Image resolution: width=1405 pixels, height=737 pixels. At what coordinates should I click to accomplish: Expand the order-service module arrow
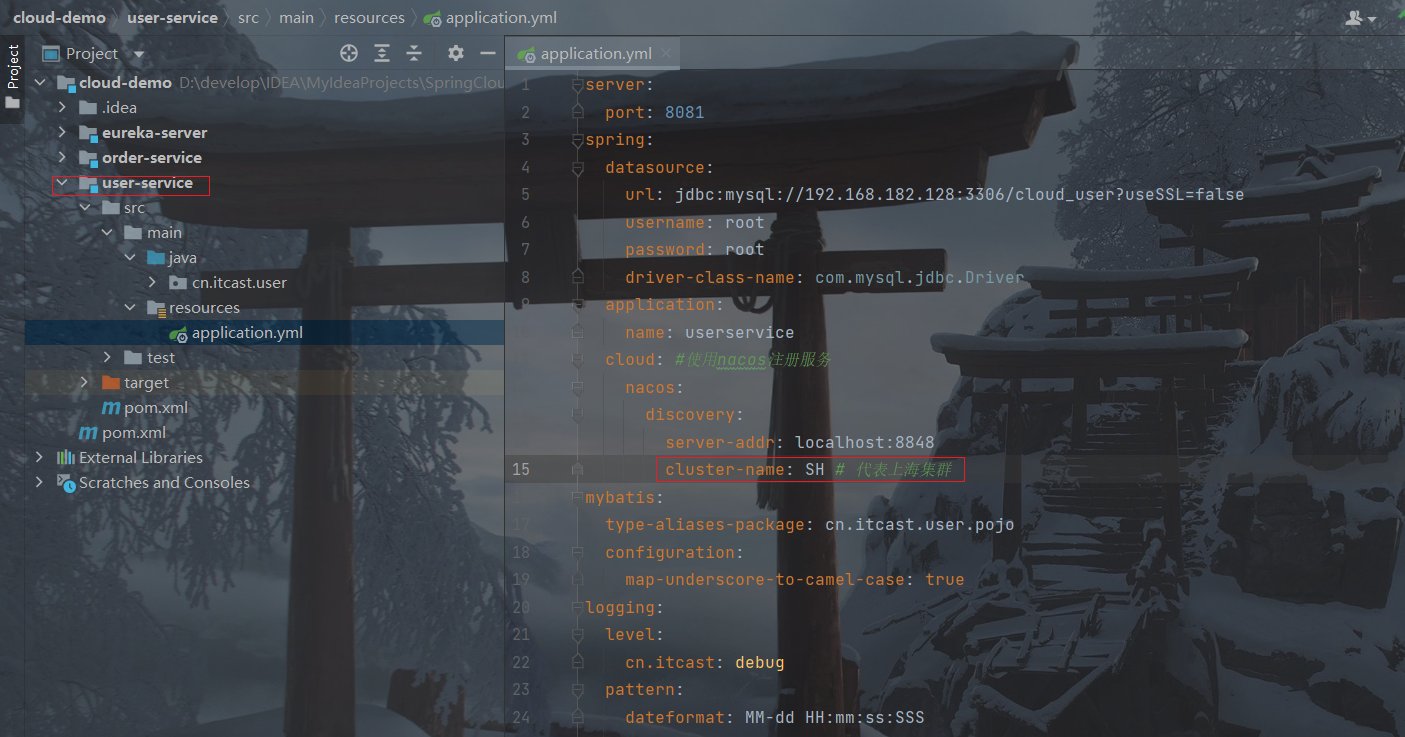(x=62, y=157)
